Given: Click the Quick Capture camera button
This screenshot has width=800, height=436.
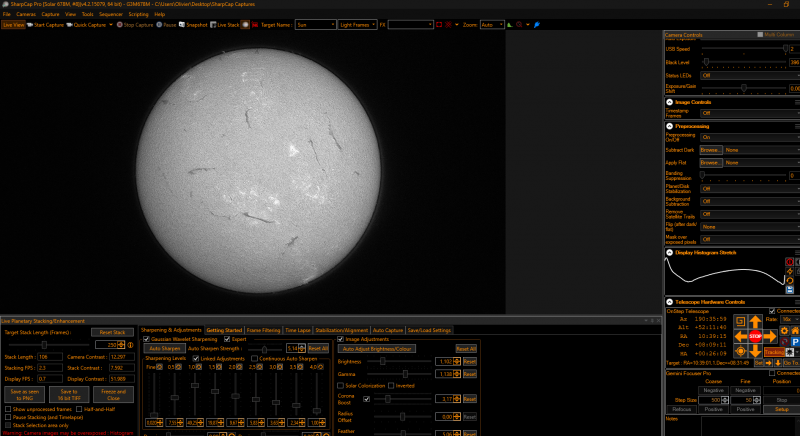Looking at the screenshot, I should [x=86, y=24].
